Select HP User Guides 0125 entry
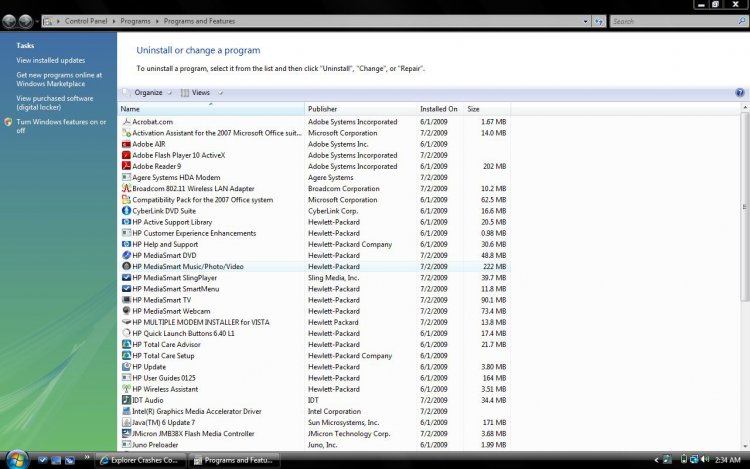Viewport: 750px width, 469px height. [314, 378]
